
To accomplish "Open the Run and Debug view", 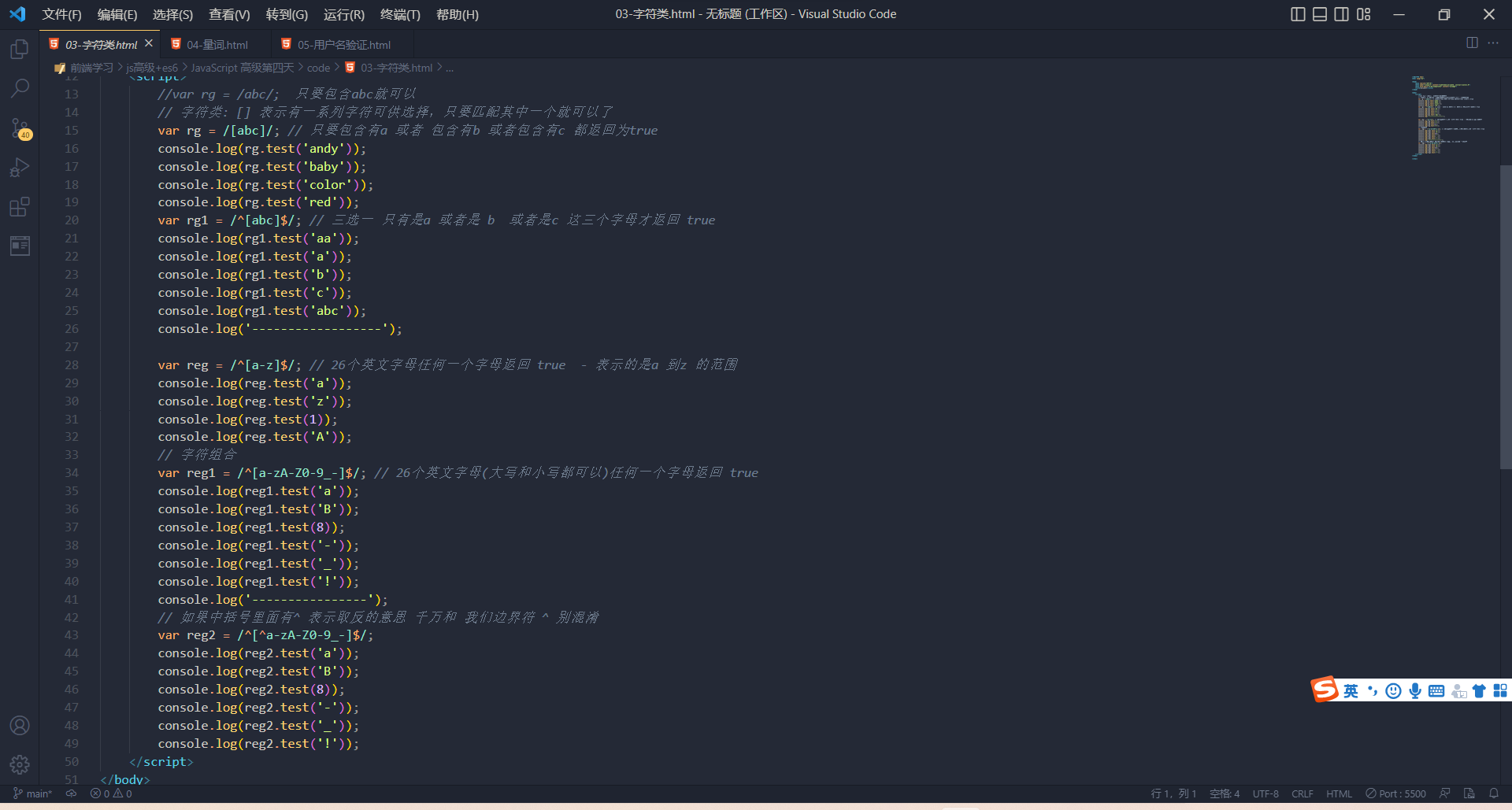I will coord(20,168).
